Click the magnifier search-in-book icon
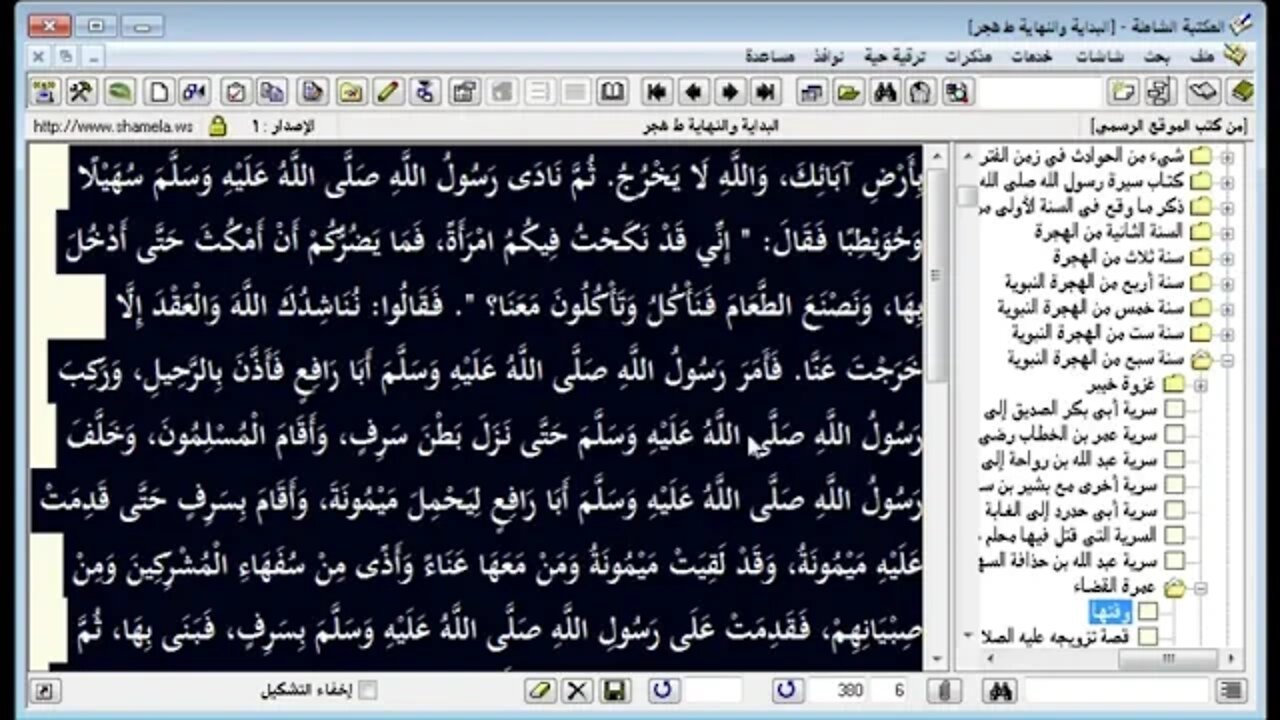This screenshot has width=1280, height=720. point(956,93)
